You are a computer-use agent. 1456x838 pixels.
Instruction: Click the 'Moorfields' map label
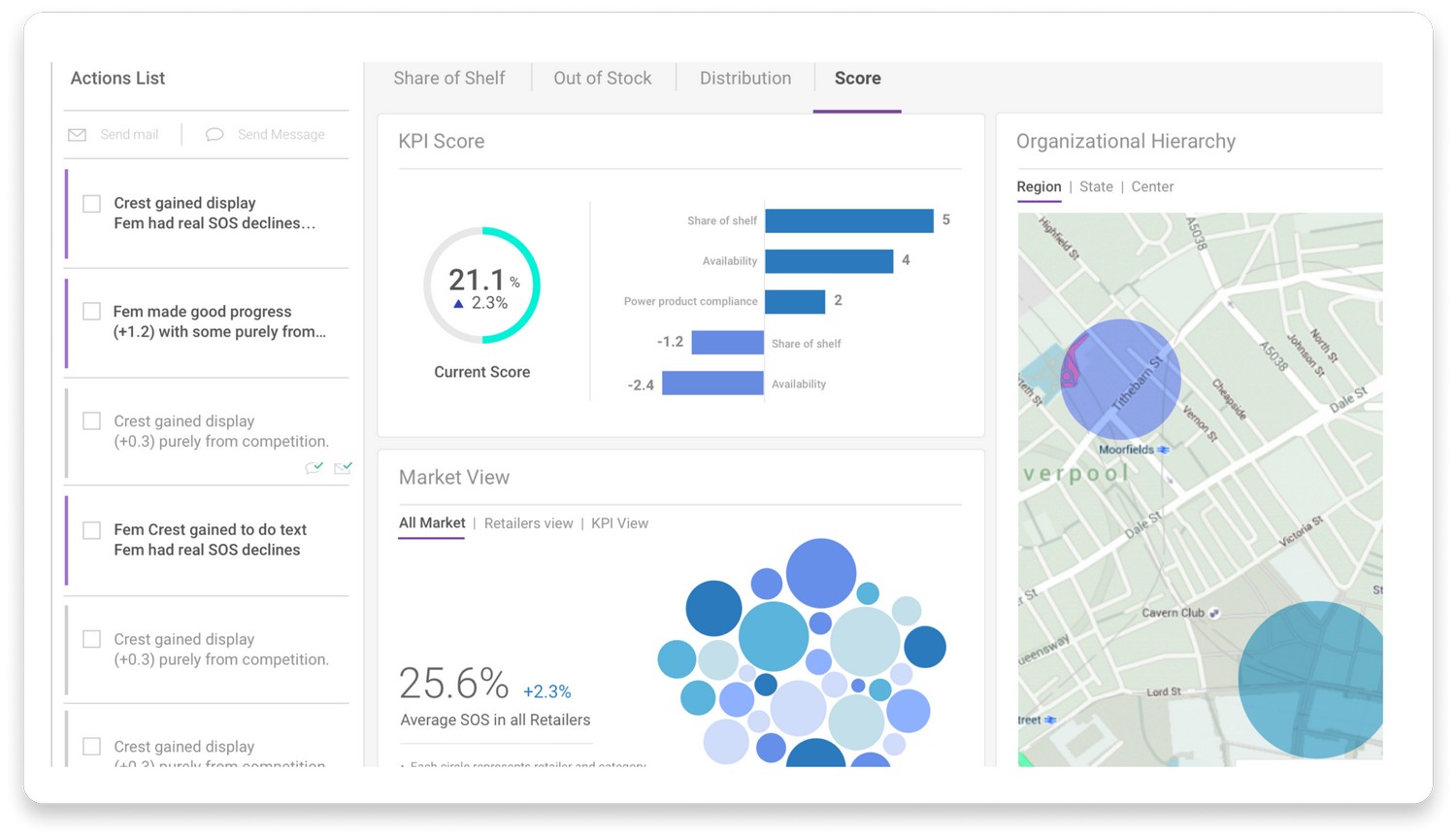click(1126, 450)
